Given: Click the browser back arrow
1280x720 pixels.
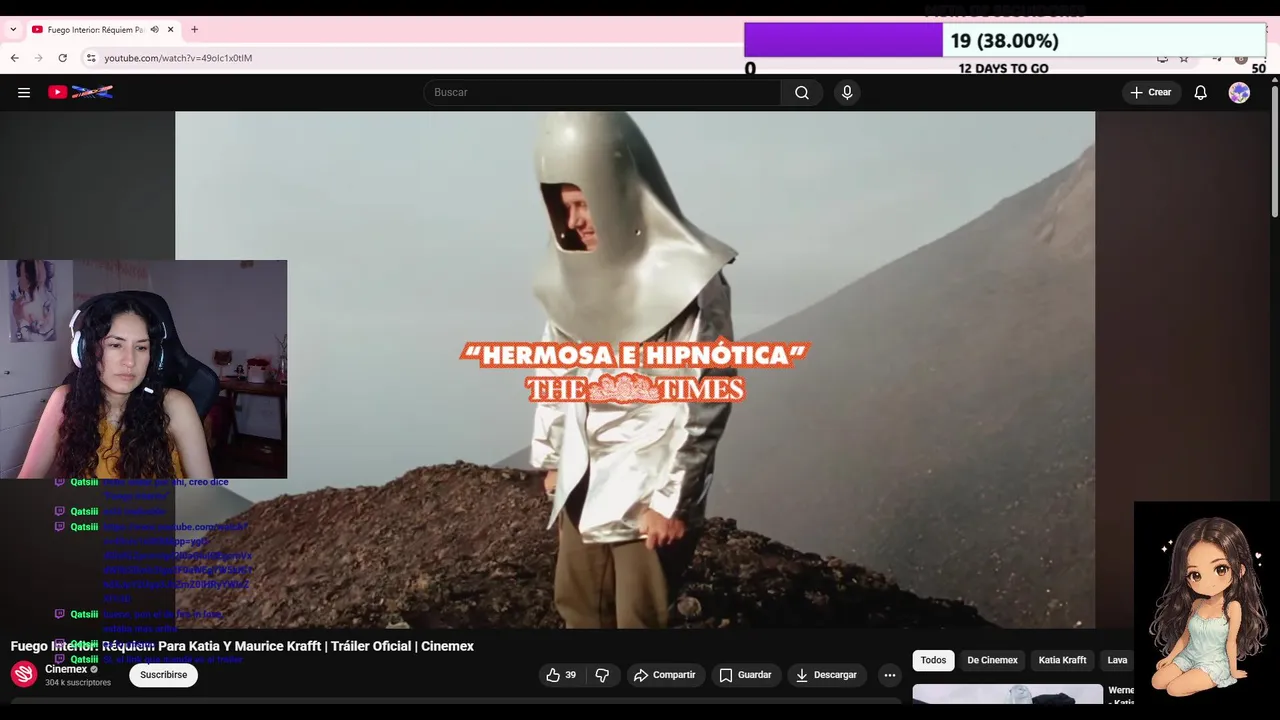Looking at the screenshot, I should tap(14, 58).
